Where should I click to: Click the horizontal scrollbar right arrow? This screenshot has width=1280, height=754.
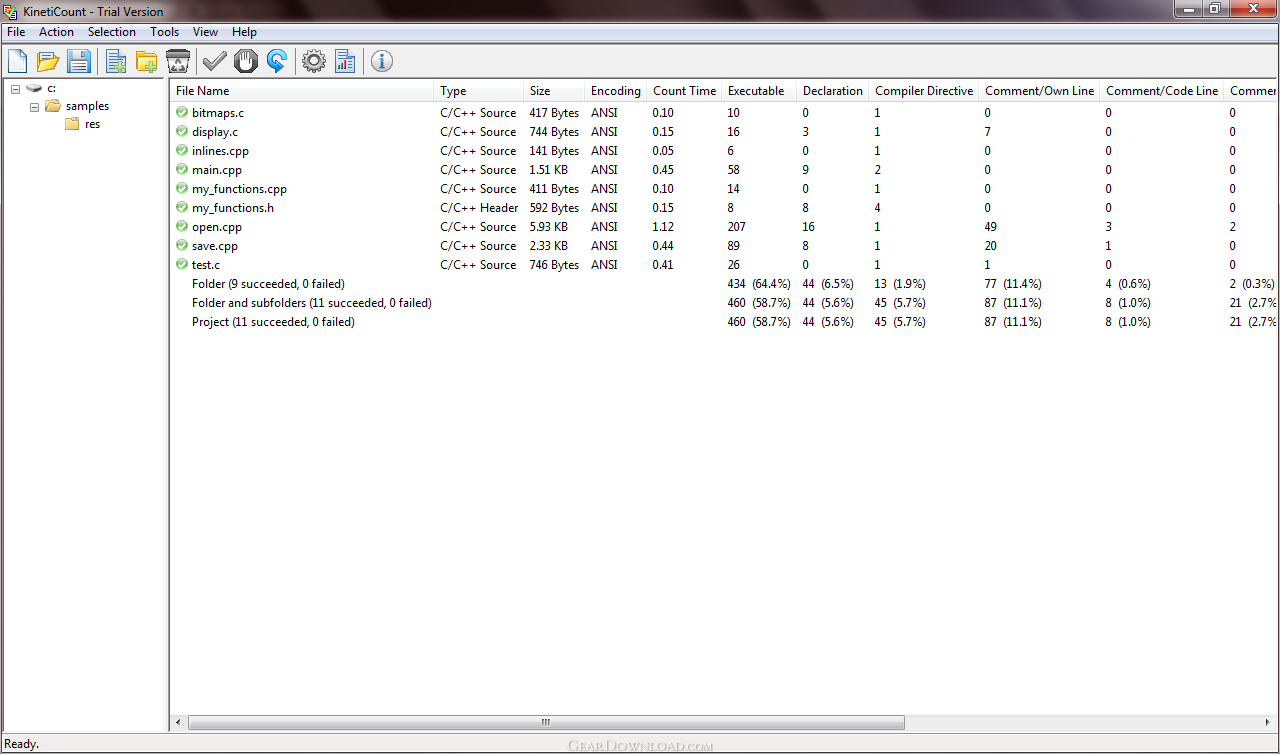tap(1271, 722)
